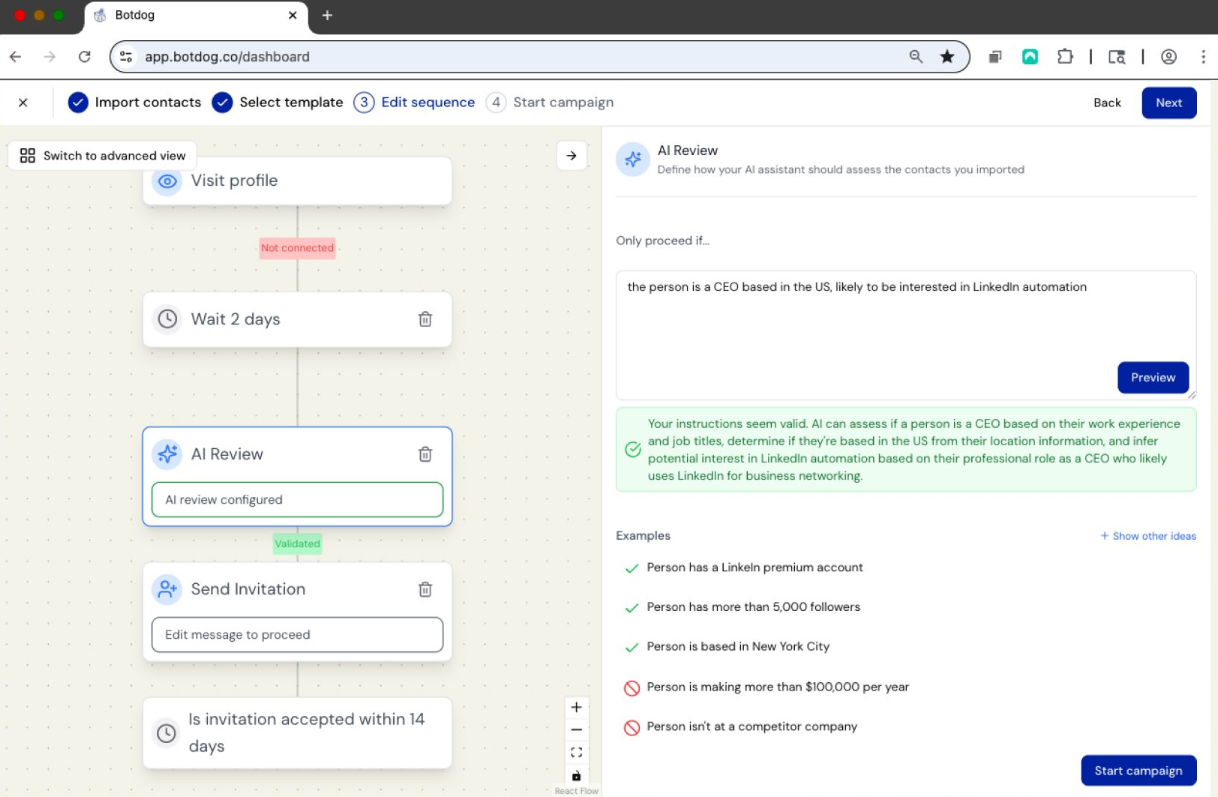Select the Wait 2 days node
This screenshot has height=797, width=1218.
point(297,319)
